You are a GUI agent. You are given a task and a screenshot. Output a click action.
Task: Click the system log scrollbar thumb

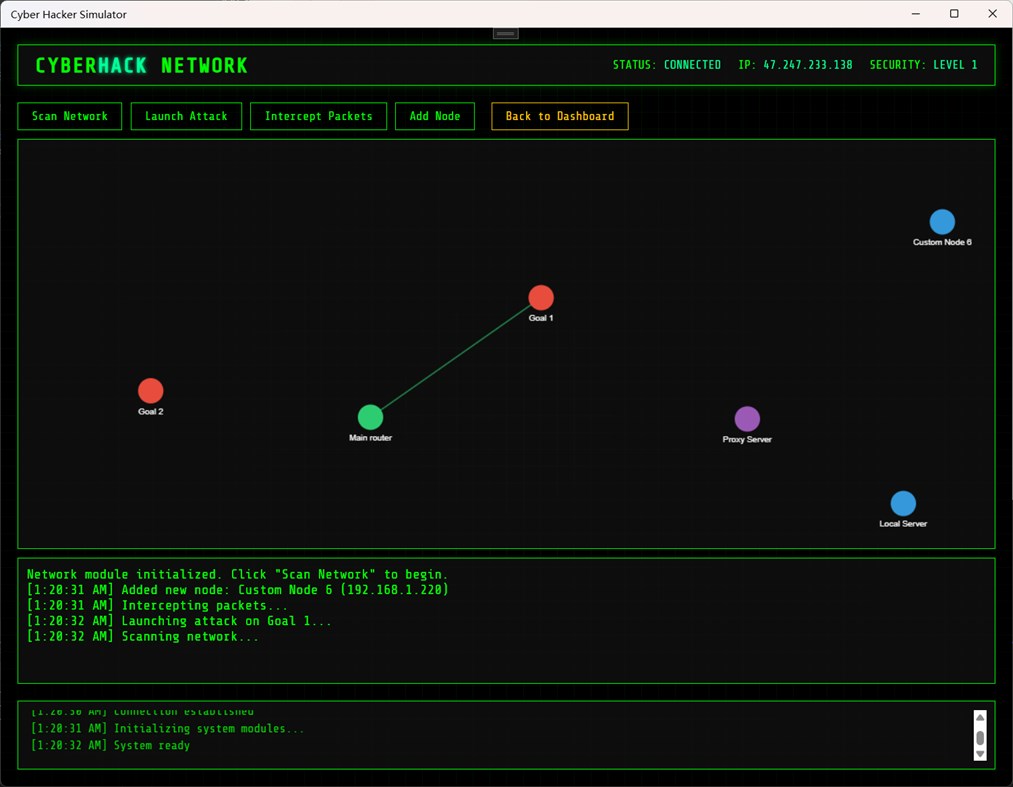(x=980, y=737)
